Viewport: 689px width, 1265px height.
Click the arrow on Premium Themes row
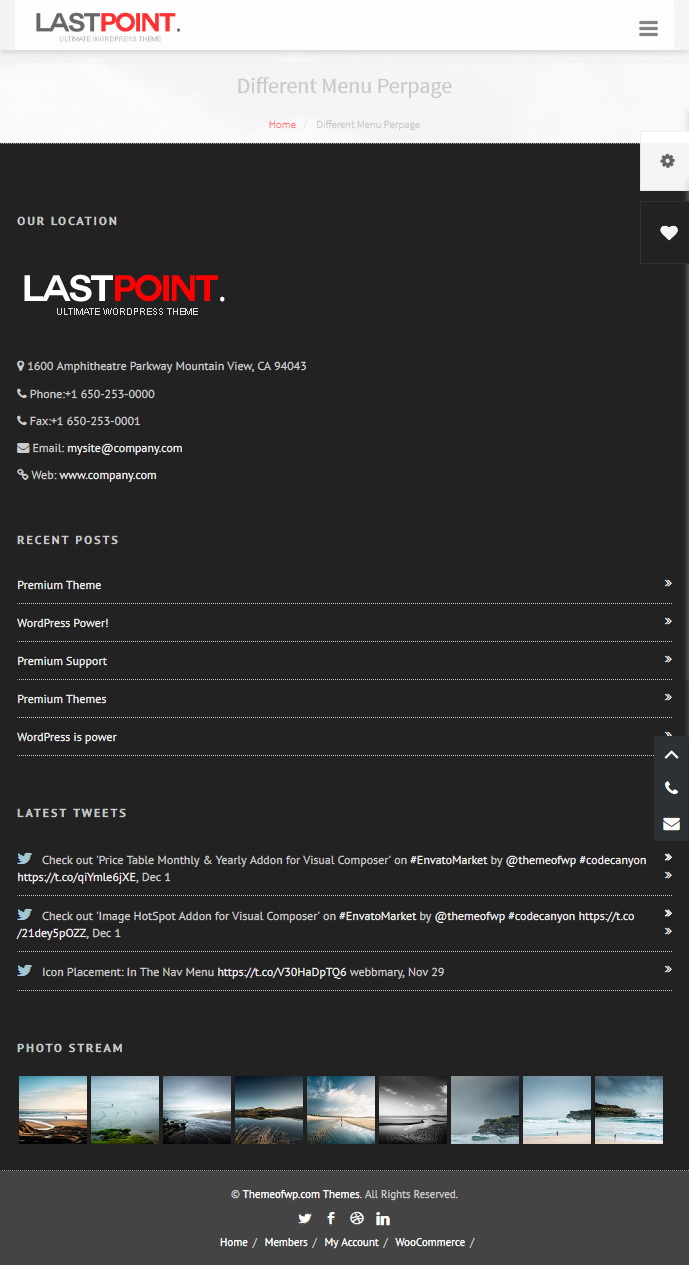tap(668, 697)
